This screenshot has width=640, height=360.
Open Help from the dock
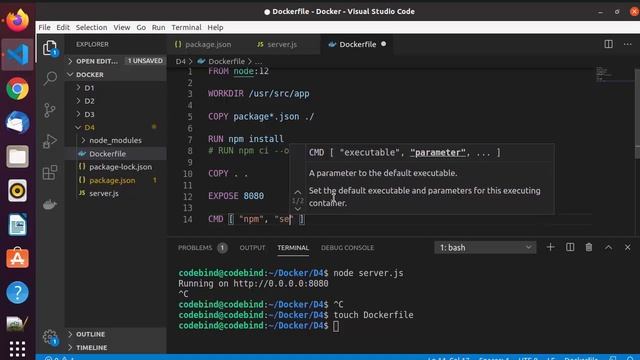coord(18,292)
